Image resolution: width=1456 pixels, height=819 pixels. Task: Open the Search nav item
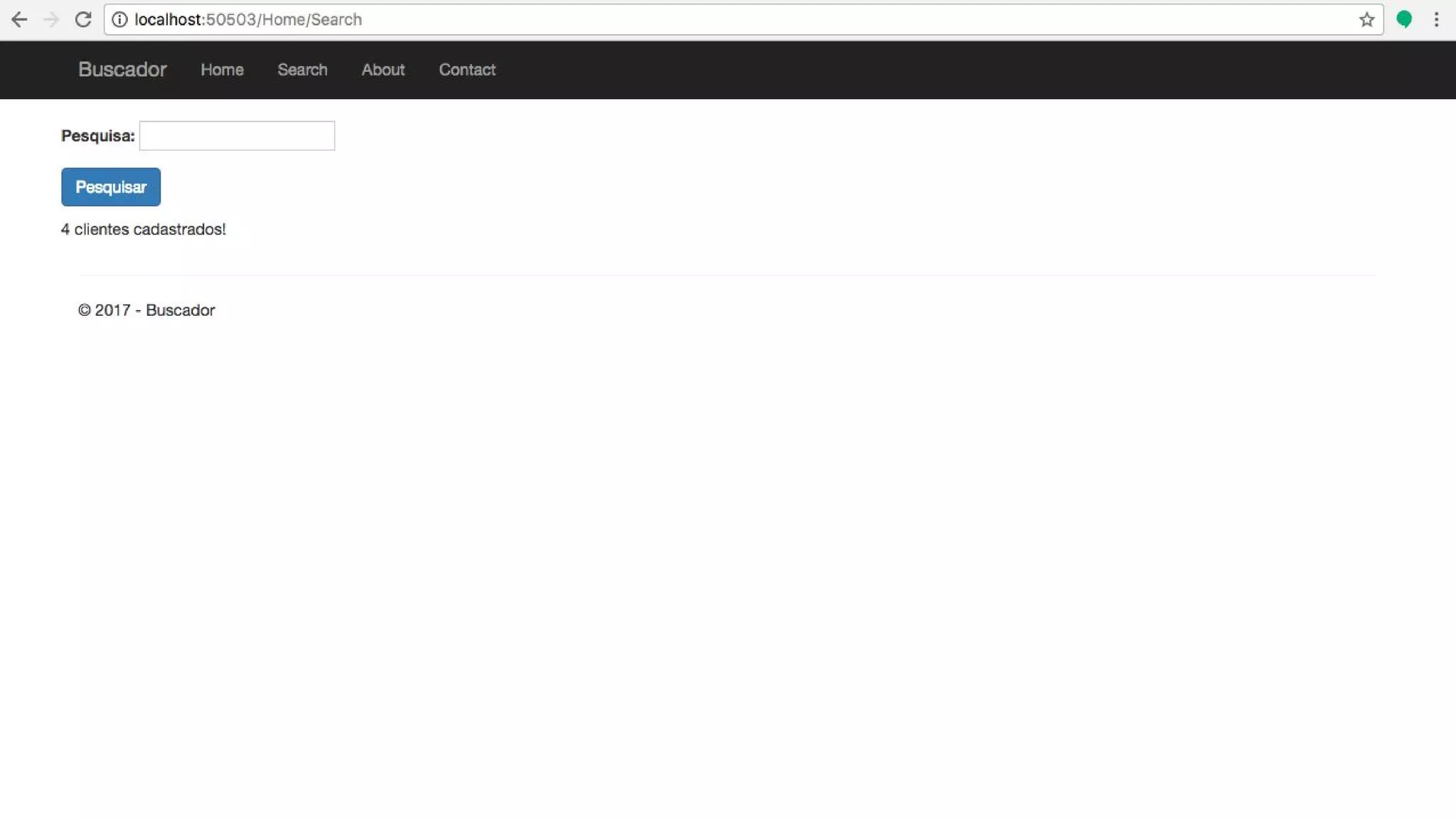(x=302, y=70)
